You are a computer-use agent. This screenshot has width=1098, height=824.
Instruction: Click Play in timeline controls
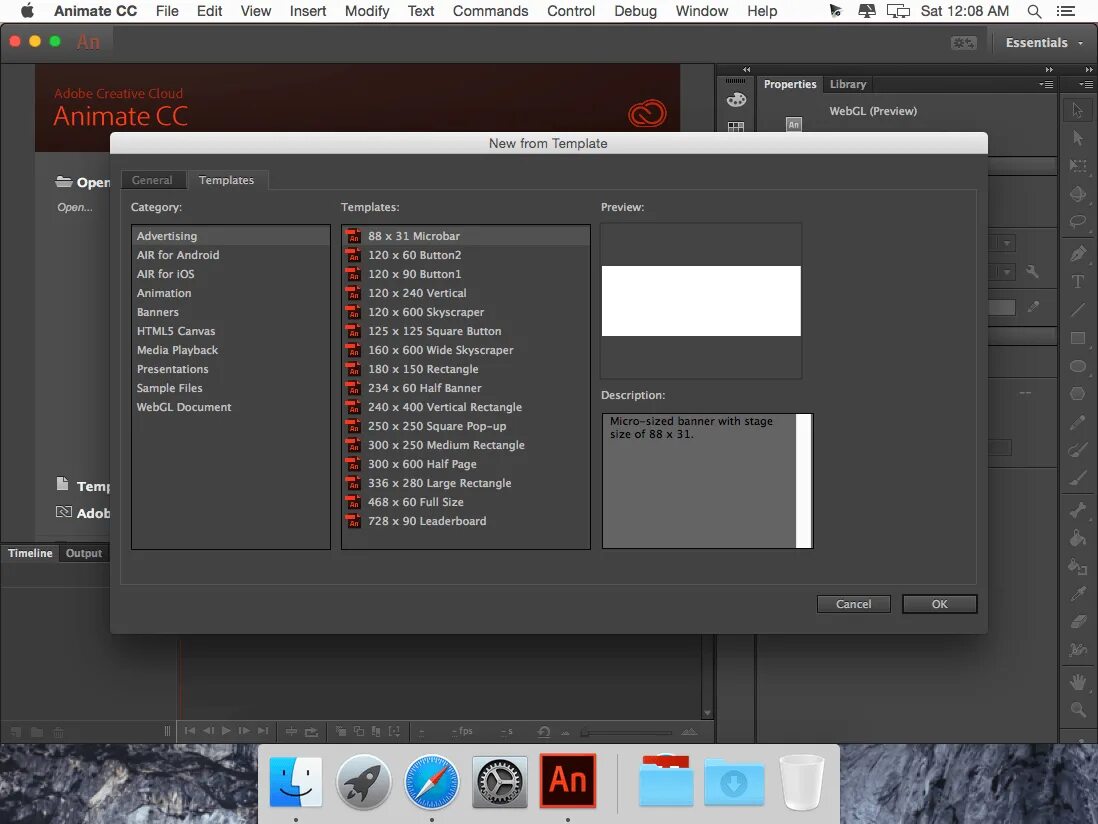[x=226, y=731]
